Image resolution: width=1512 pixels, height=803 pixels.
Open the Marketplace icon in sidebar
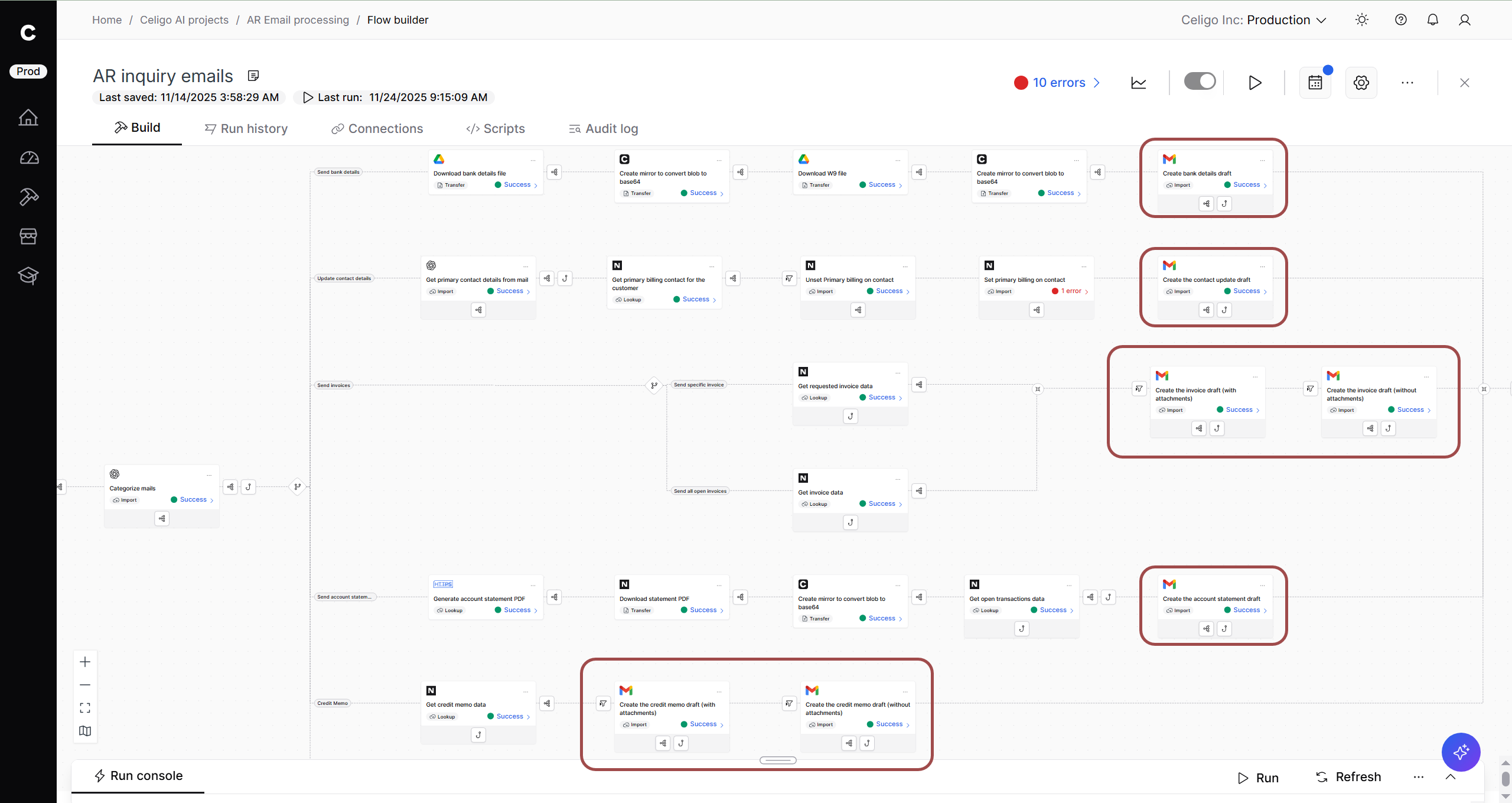(x=28, y=236)
